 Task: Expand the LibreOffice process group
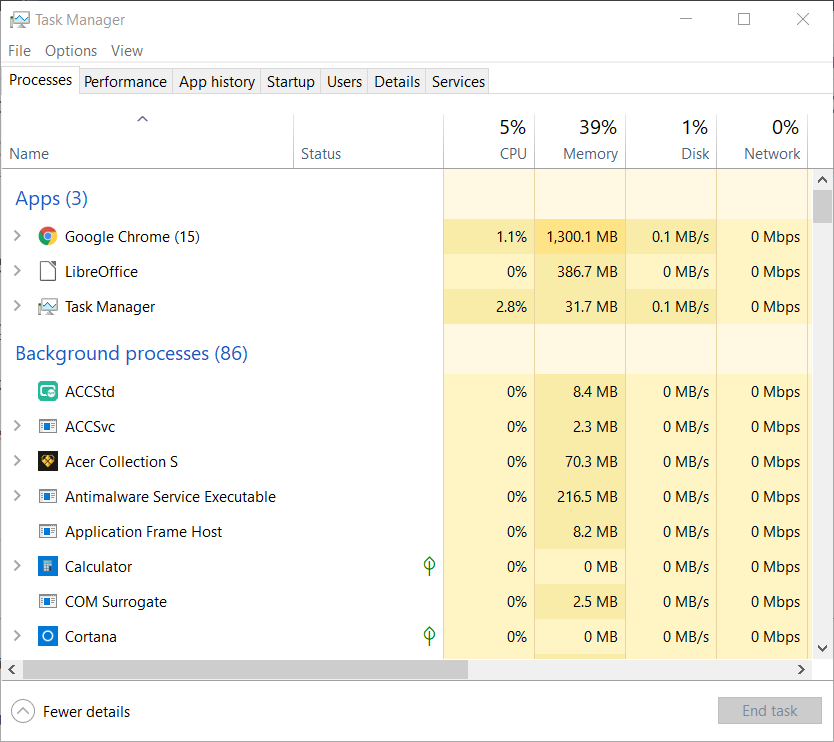17,271
